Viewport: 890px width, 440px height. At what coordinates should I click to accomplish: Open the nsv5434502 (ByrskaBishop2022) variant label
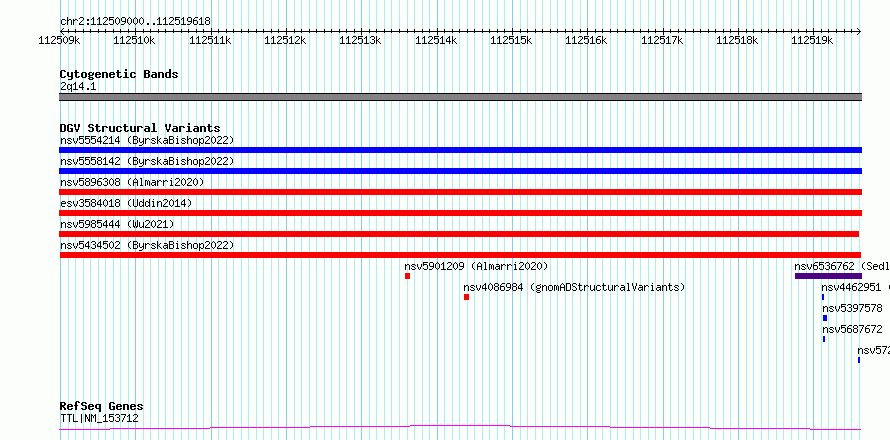pos(146,245)
